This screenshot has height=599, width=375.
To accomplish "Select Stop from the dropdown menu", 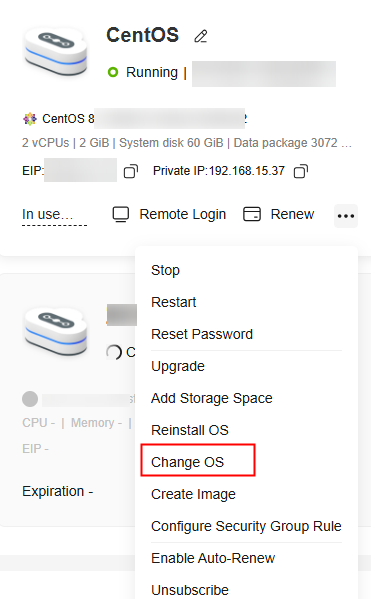I will [165, 270].
